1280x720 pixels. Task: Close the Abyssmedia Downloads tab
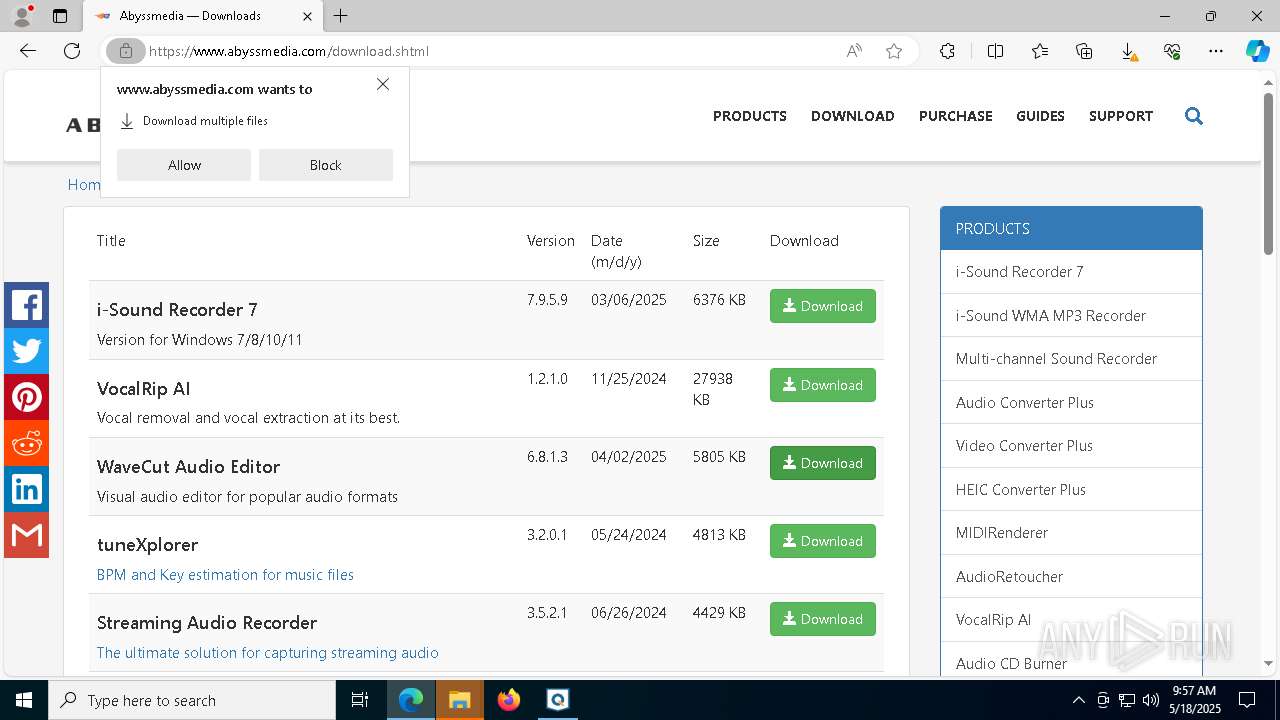pyautogui.click(x=308, y=16)
